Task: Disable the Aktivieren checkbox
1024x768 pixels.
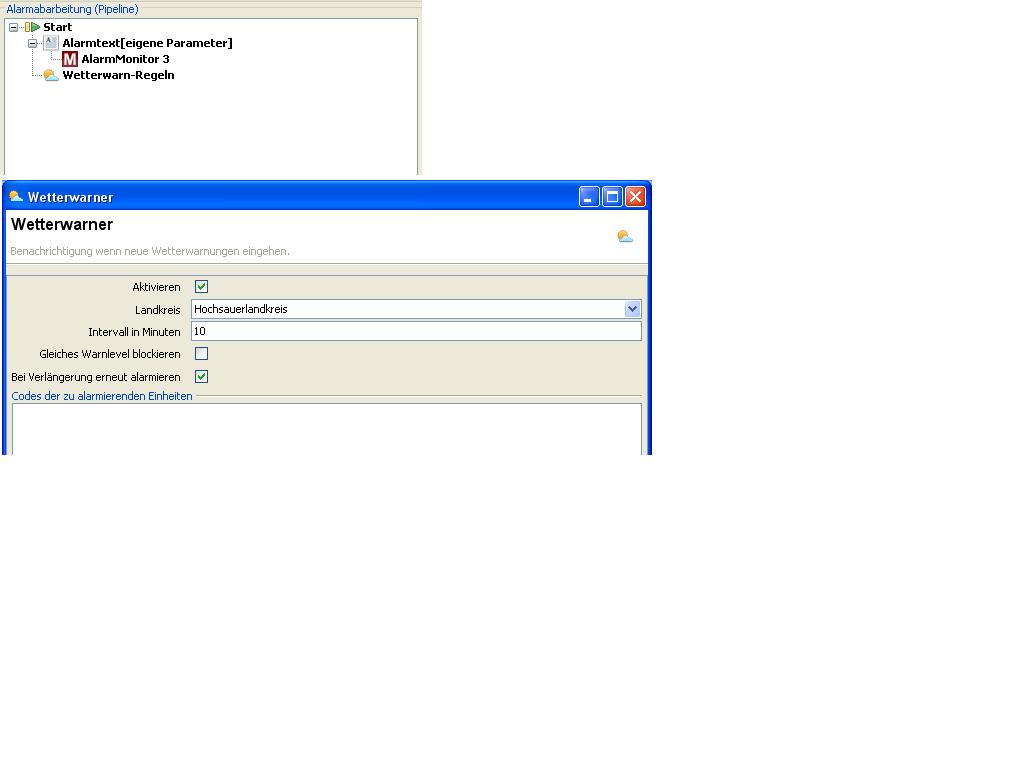Action: pyautogui.click(x=201, y=287)
